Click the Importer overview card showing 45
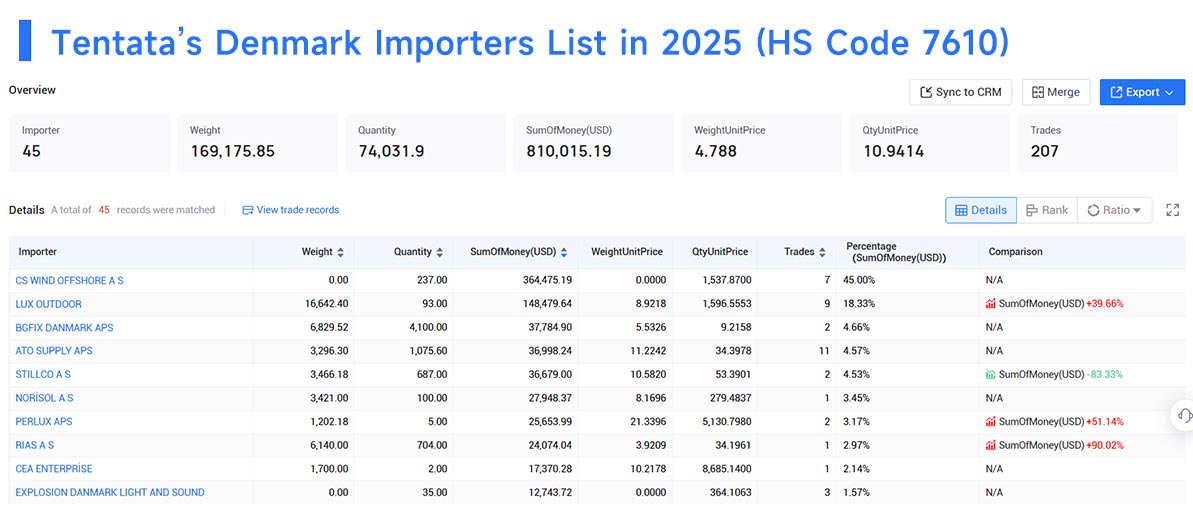 point(90,143)
